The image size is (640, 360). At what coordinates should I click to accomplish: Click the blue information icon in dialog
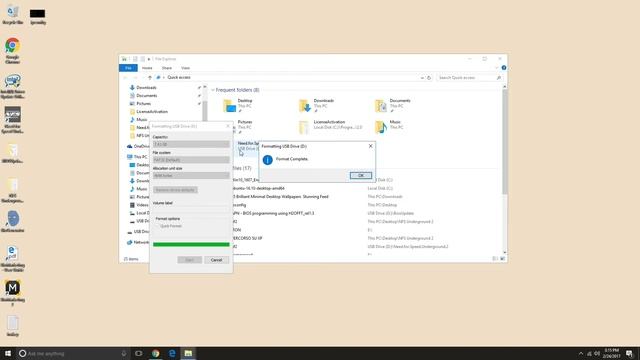tap(267, 160)
